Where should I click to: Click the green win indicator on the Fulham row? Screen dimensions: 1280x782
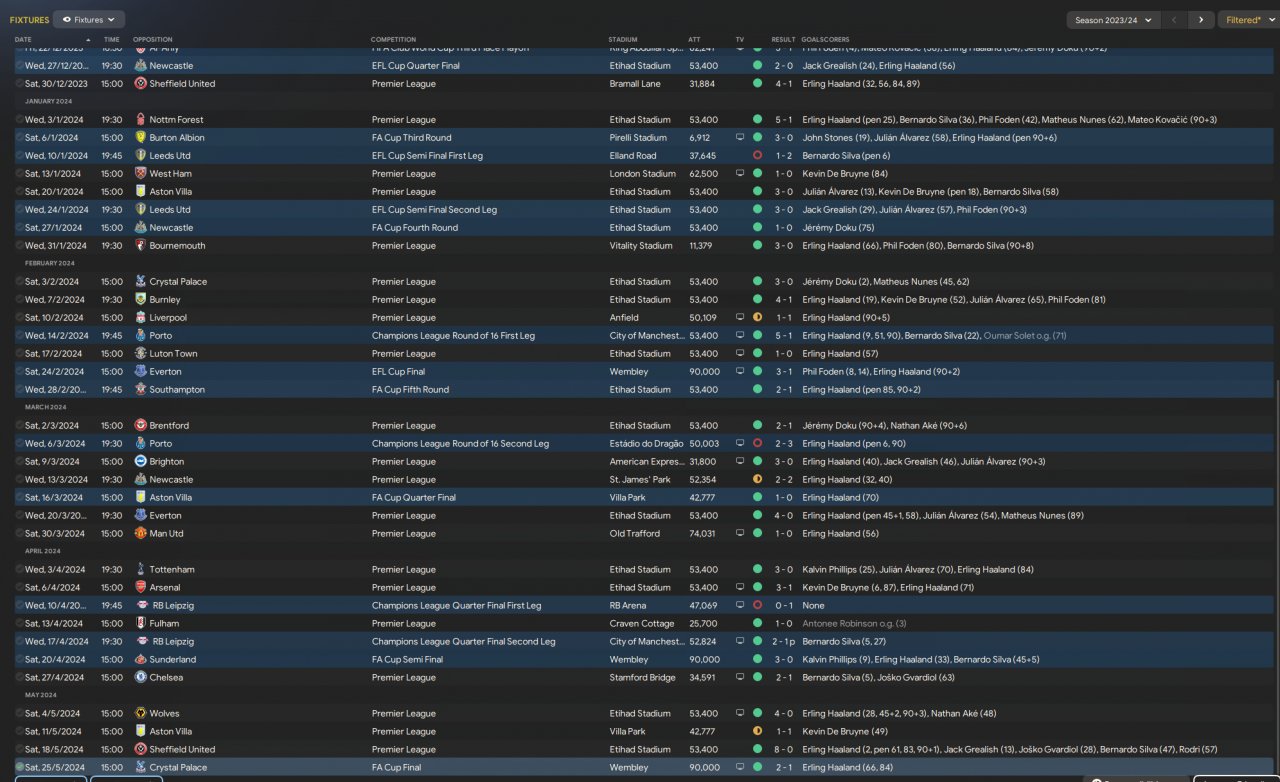coord(757,624)
